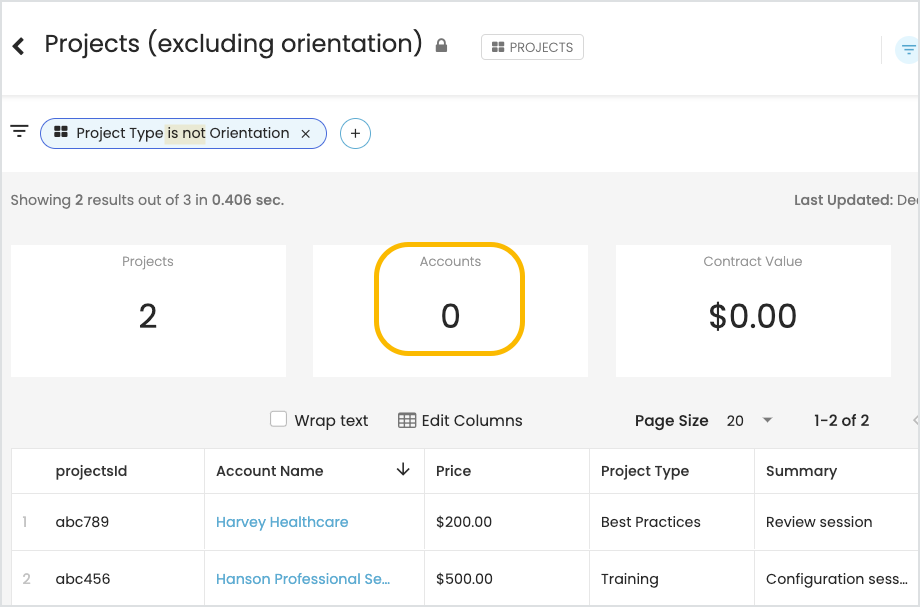Open the Project Type is not Orientation filter
This screenshot has width=920, height=607.
(182, 133)
